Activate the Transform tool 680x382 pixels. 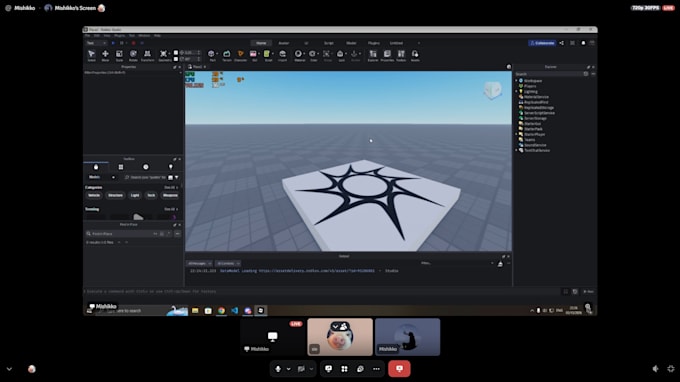(147, 55)
